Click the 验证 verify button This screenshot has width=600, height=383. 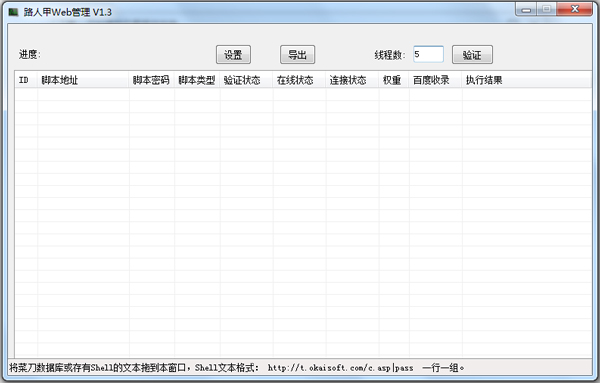(x=472, y=55)
